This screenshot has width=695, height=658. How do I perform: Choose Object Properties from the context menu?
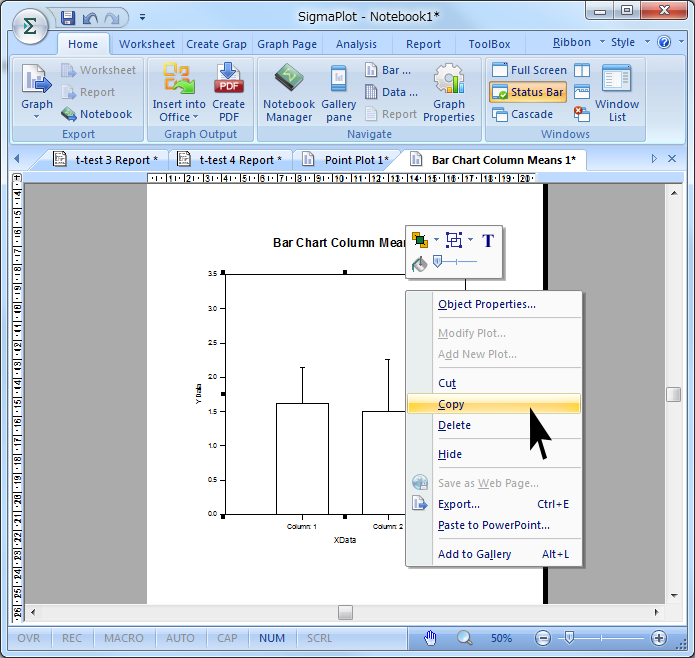(x=494, y=304)
